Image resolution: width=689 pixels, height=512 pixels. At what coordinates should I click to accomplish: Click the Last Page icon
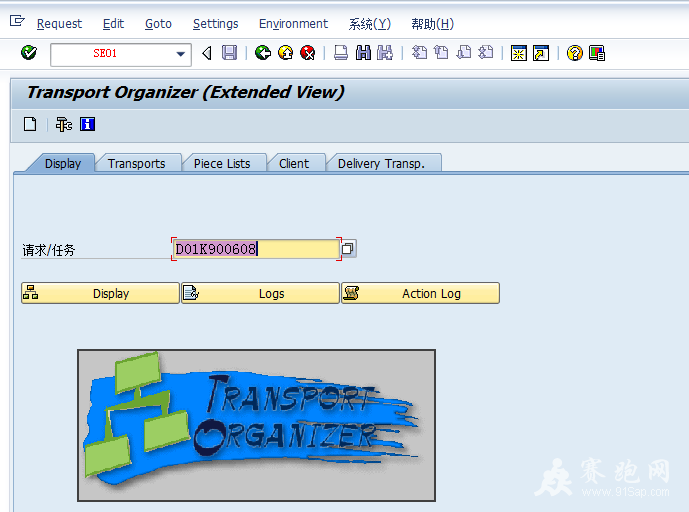click(x=486, y=53)
